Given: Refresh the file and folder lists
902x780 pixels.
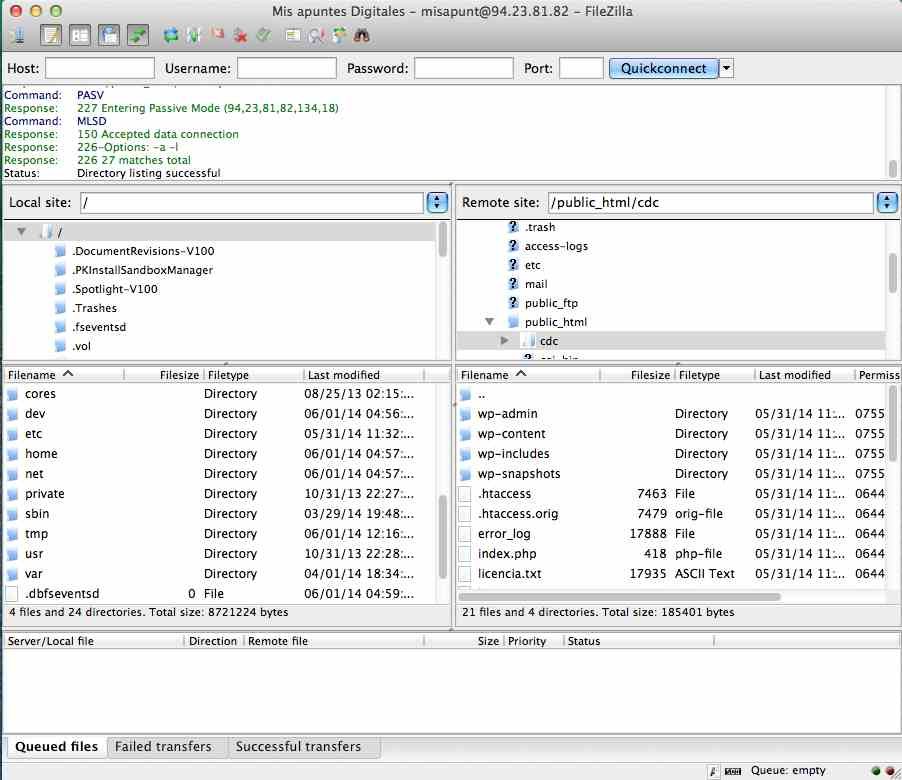Looking at the screenshot, I should 171,36.
